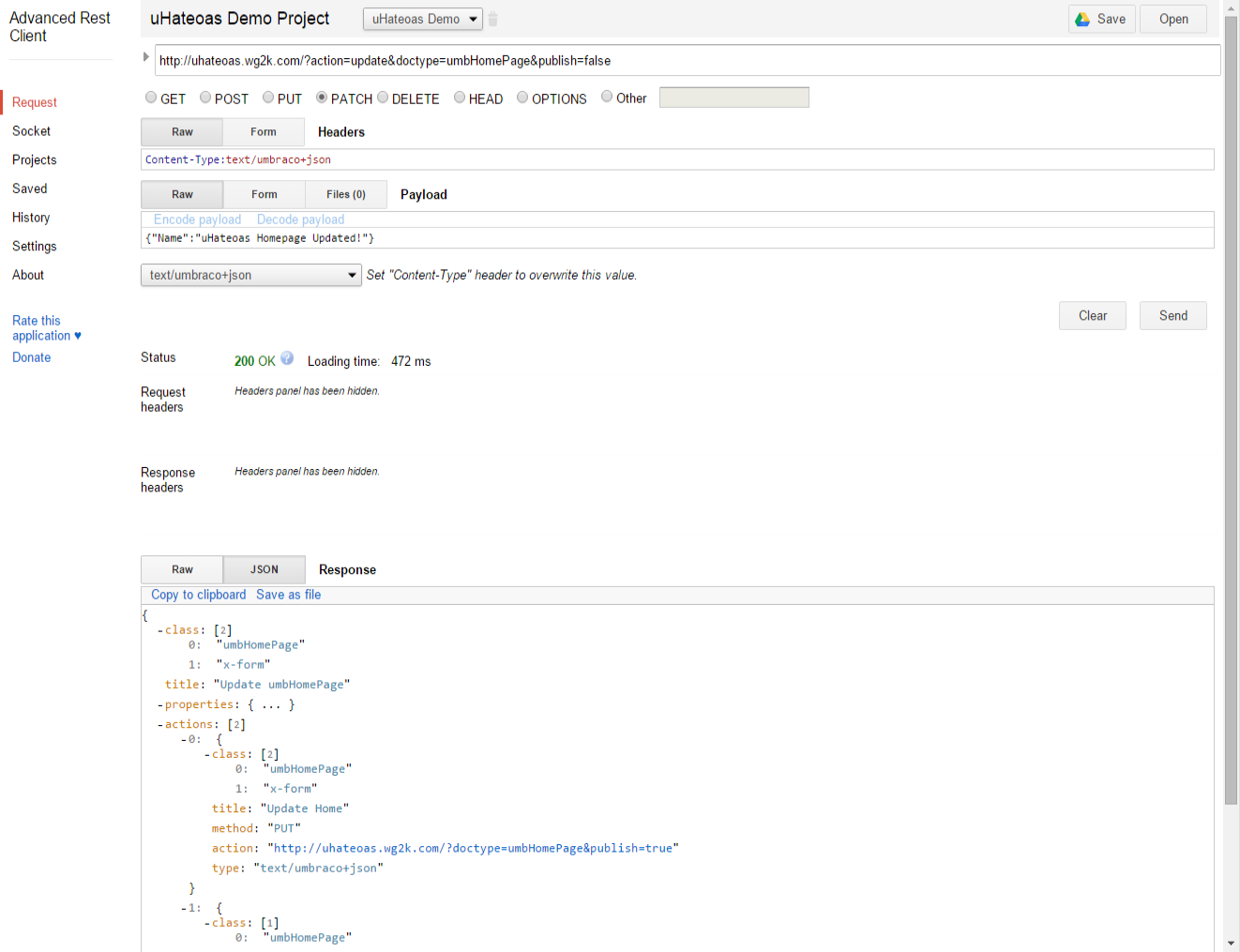
Task: Expand the URL details triangle
Action: 145,57
